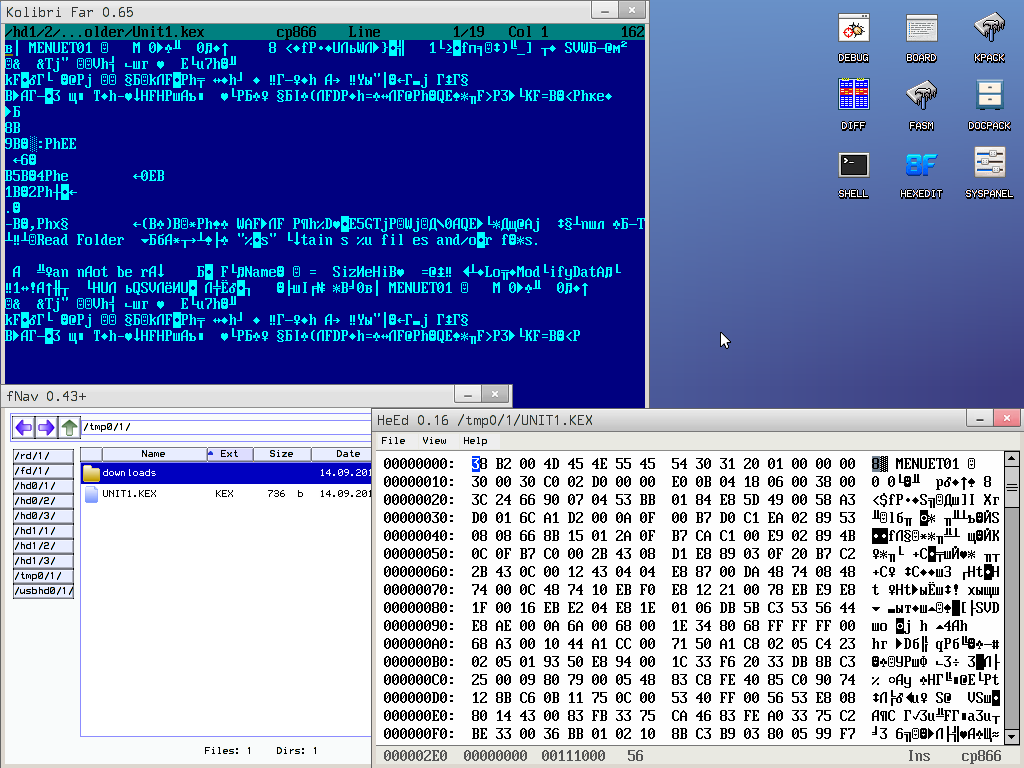The height and width of the screenshot is (768, 1024).
Task: Switch to the /rd/1/ drive
Action: 34,456
